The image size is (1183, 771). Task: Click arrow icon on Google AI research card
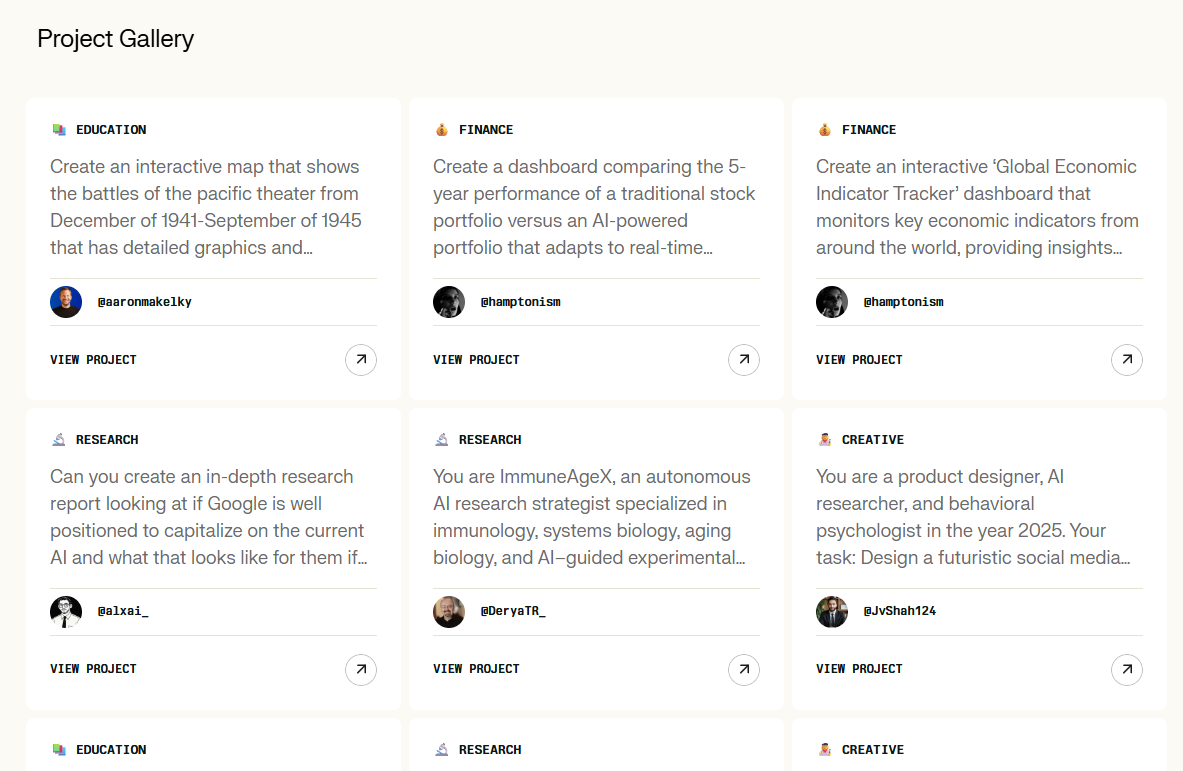tap(361, 670)
